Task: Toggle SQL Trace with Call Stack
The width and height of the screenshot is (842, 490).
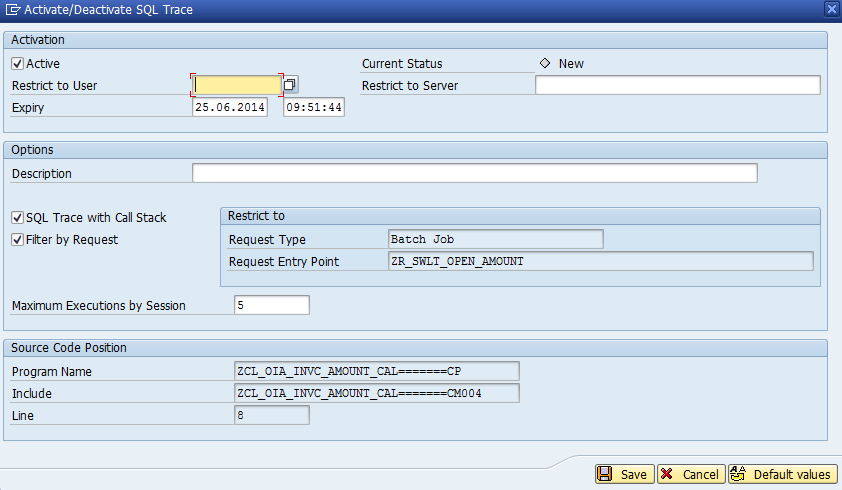Action: (x=17, y=218)
